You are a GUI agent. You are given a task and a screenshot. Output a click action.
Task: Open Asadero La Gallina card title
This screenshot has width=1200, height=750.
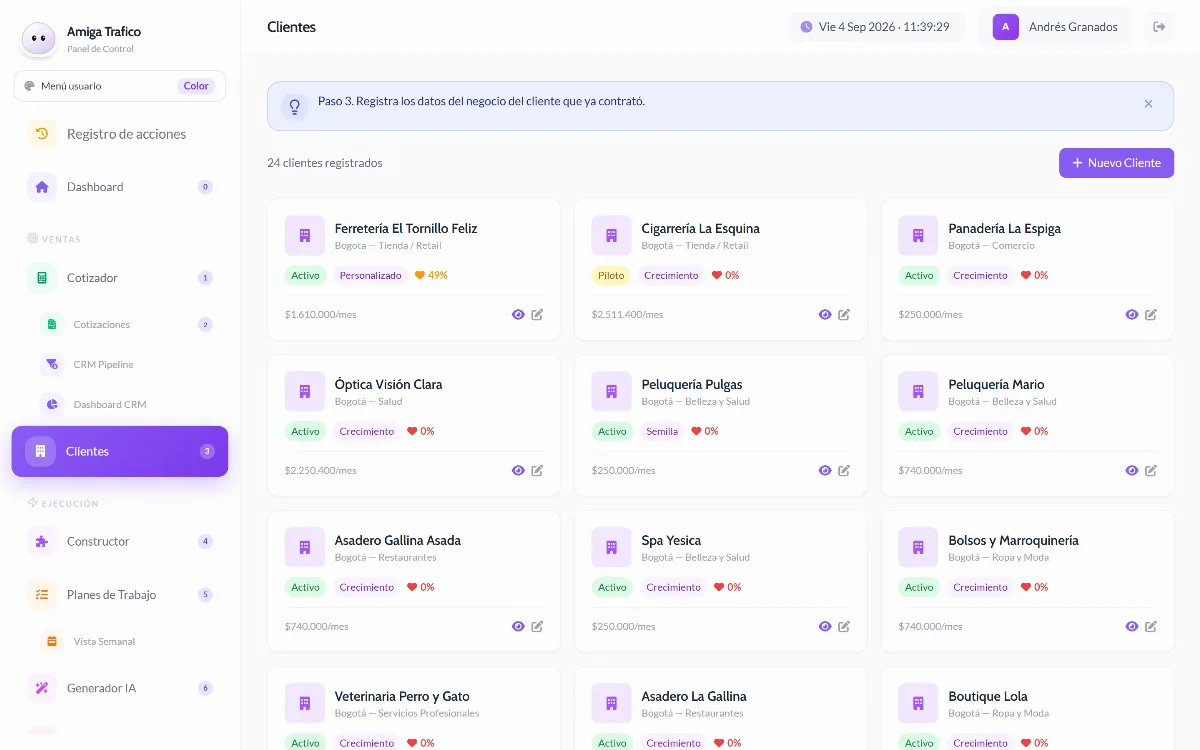(x=694, y=696)
